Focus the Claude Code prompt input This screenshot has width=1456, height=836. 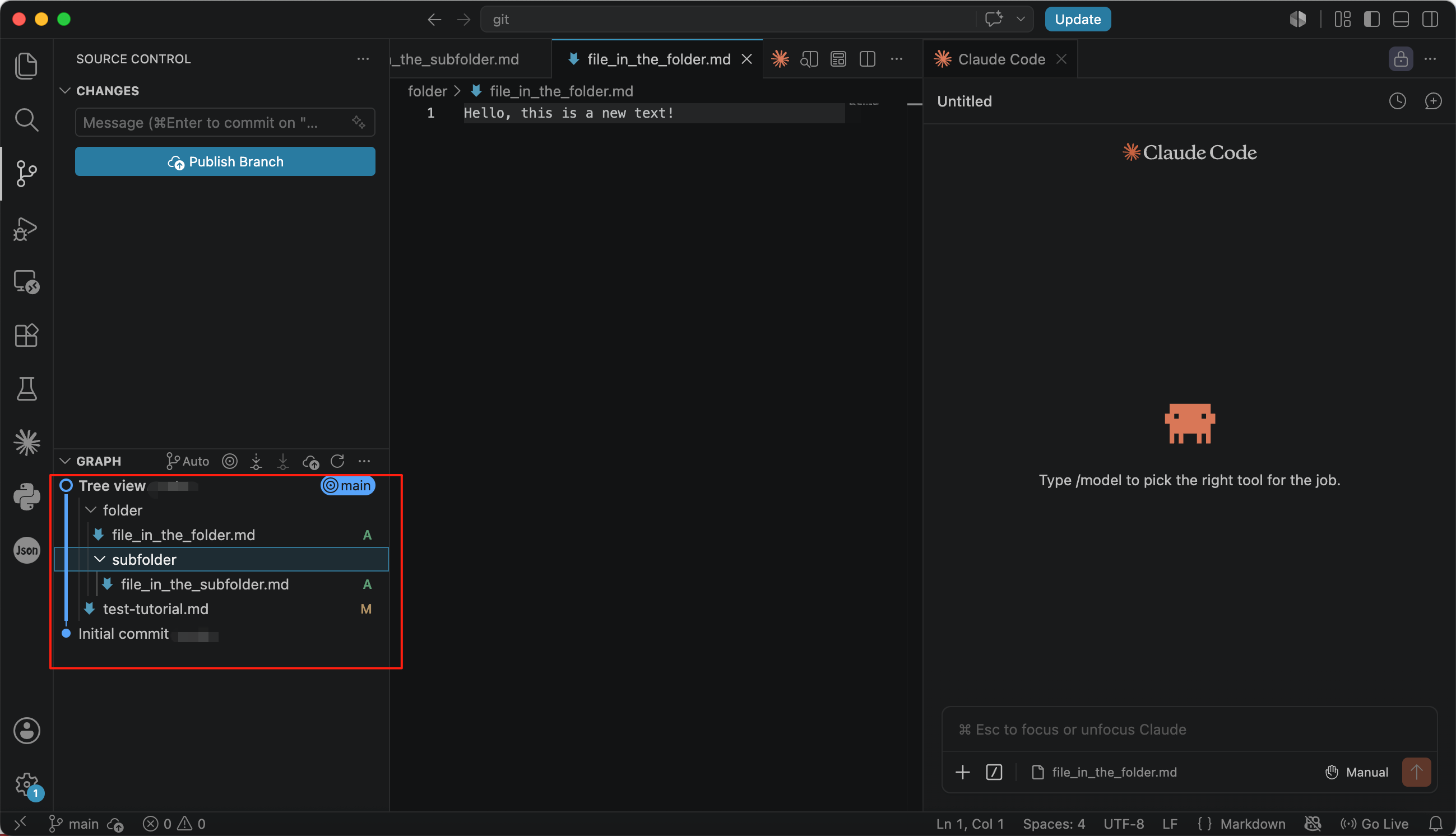(1189, 729)
